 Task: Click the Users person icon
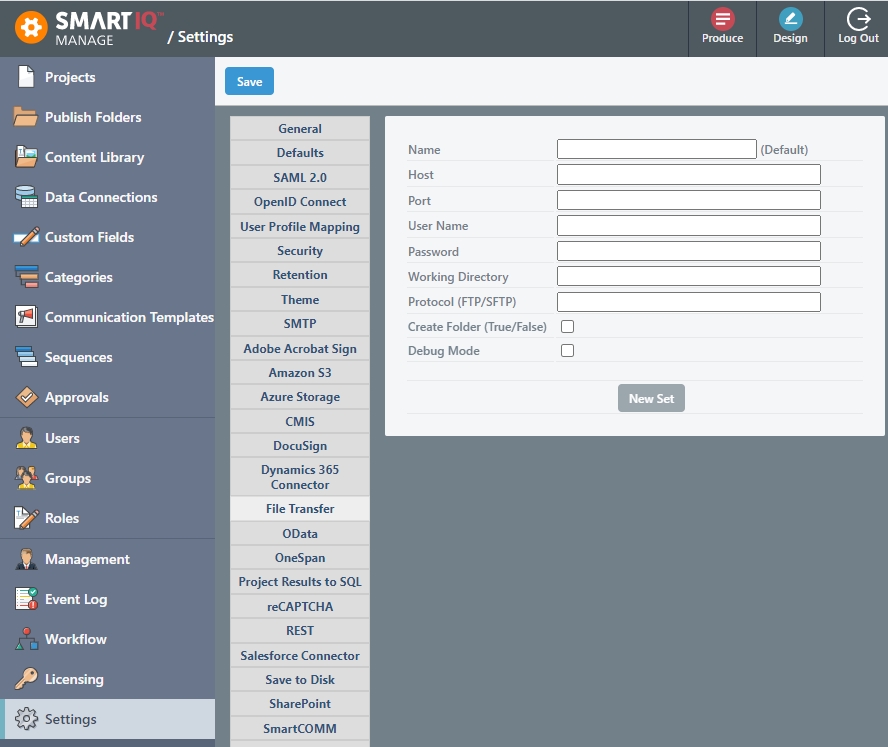(26, 438)
